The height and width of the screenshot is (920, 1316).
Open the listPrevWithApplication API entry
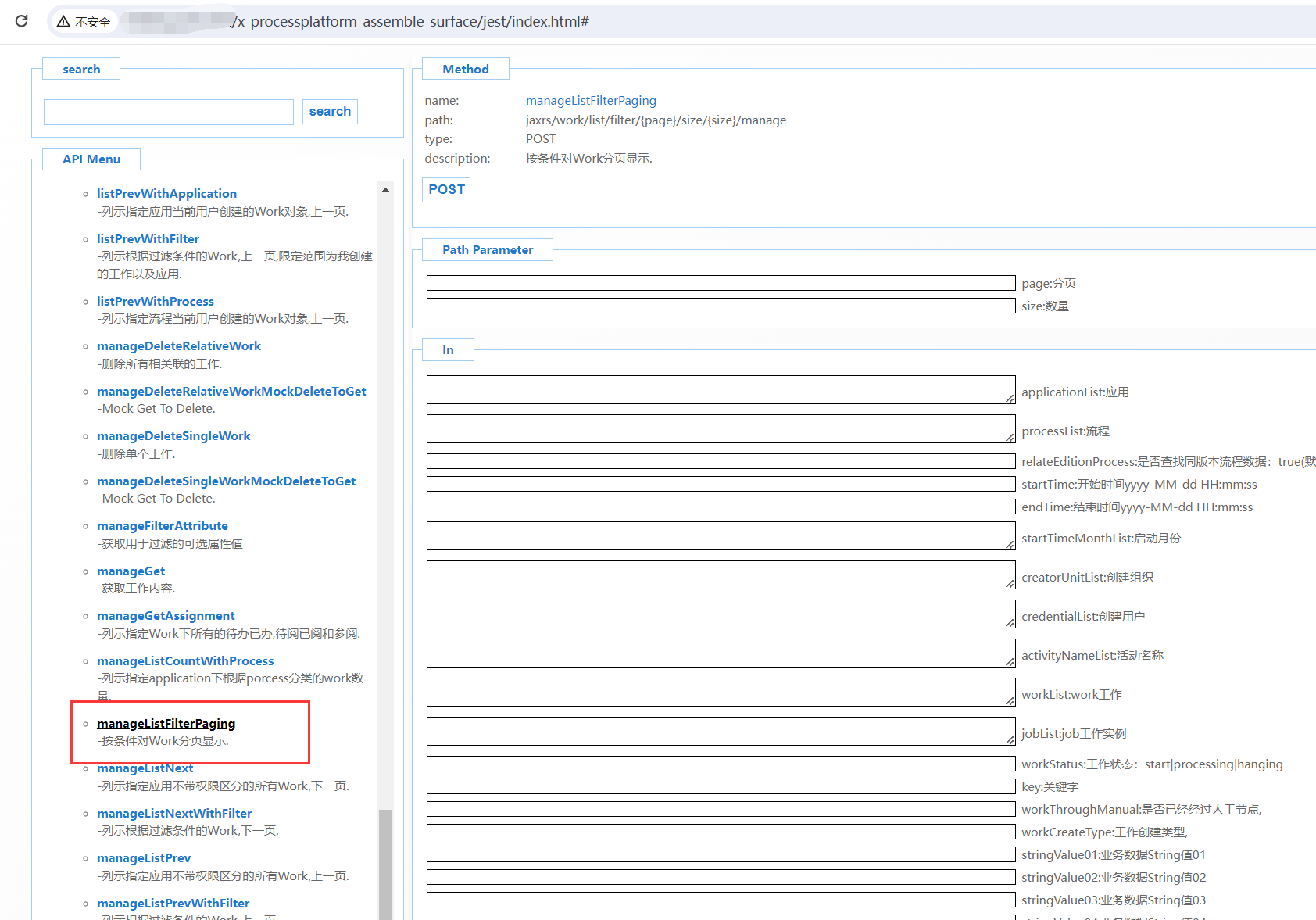pyautogui.click(x=166, y=194)
